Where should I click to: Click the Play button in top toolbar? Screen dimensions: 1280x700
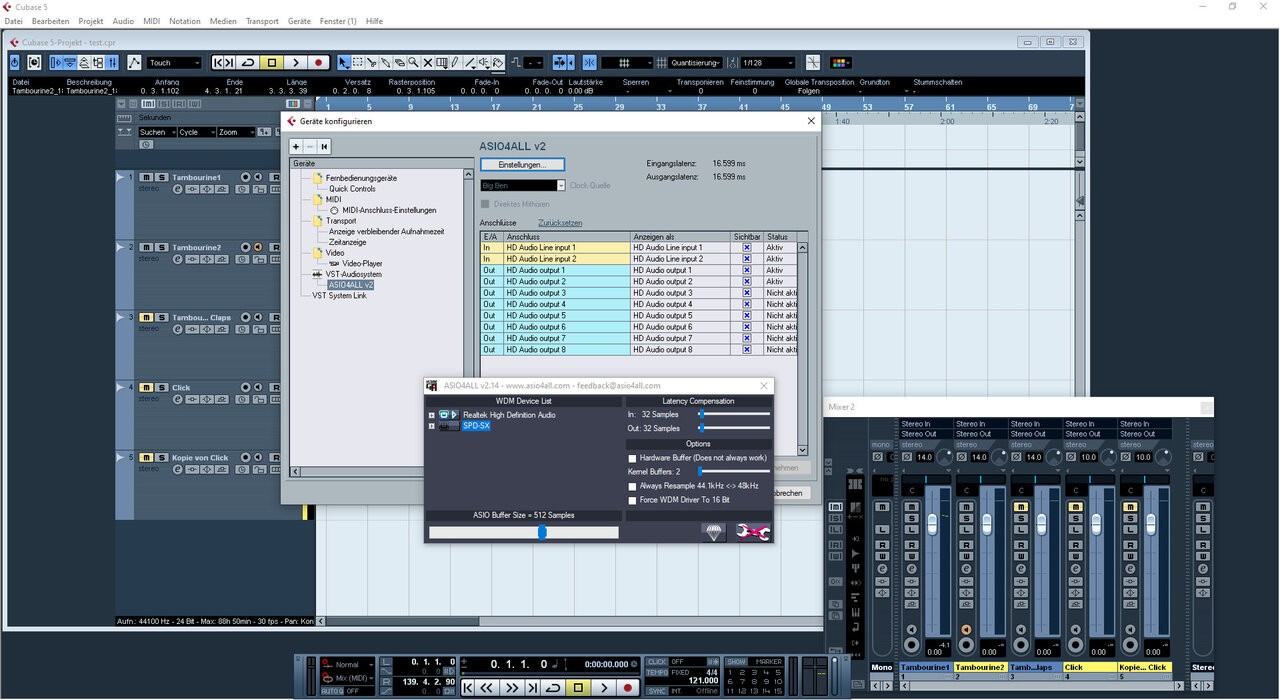point(295,62)
